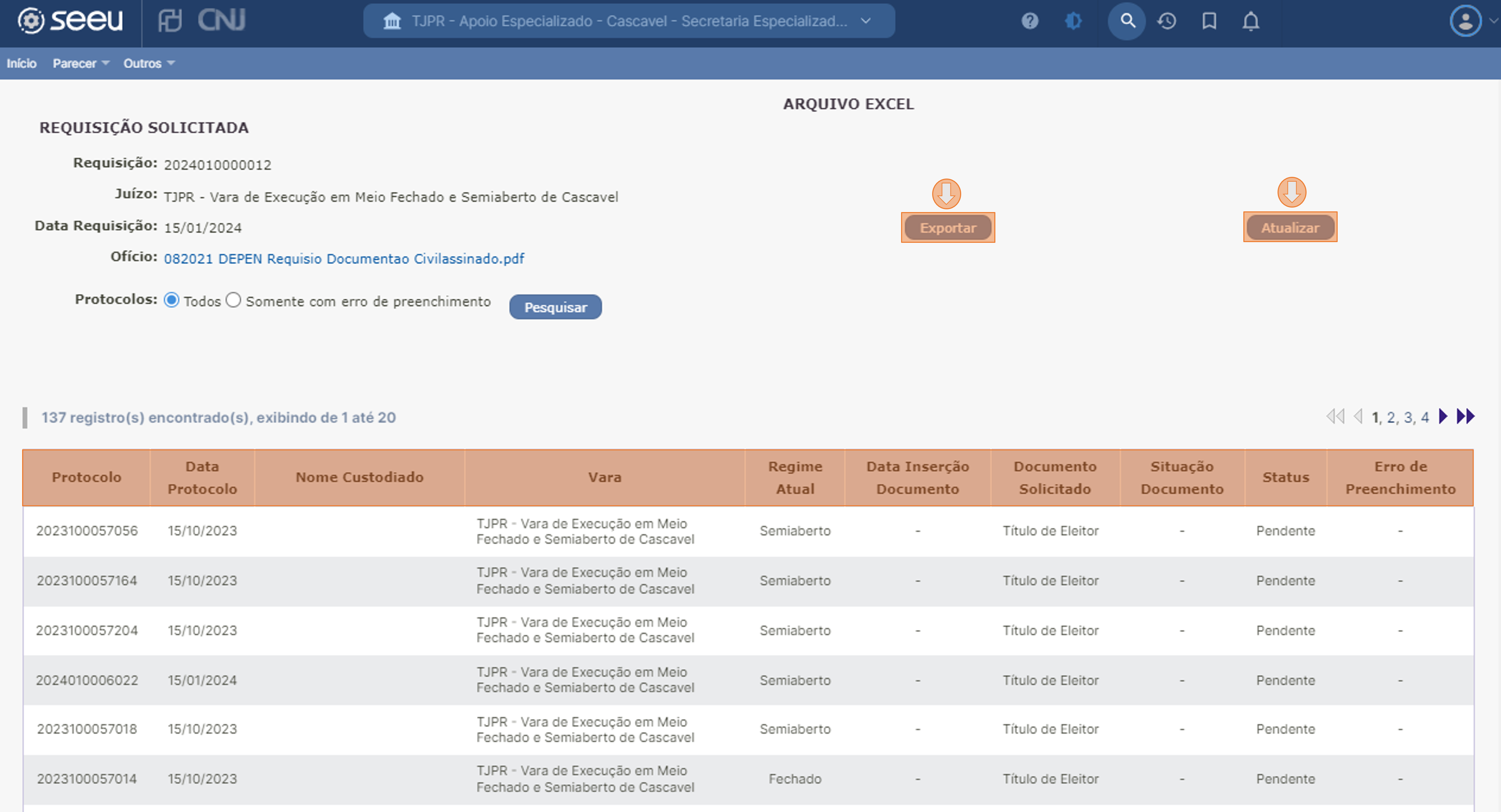Image resolution: width=1501 pixels, height=812 pixels.
Task: Select protocol 2024010006022
Action: click(87, 680)
